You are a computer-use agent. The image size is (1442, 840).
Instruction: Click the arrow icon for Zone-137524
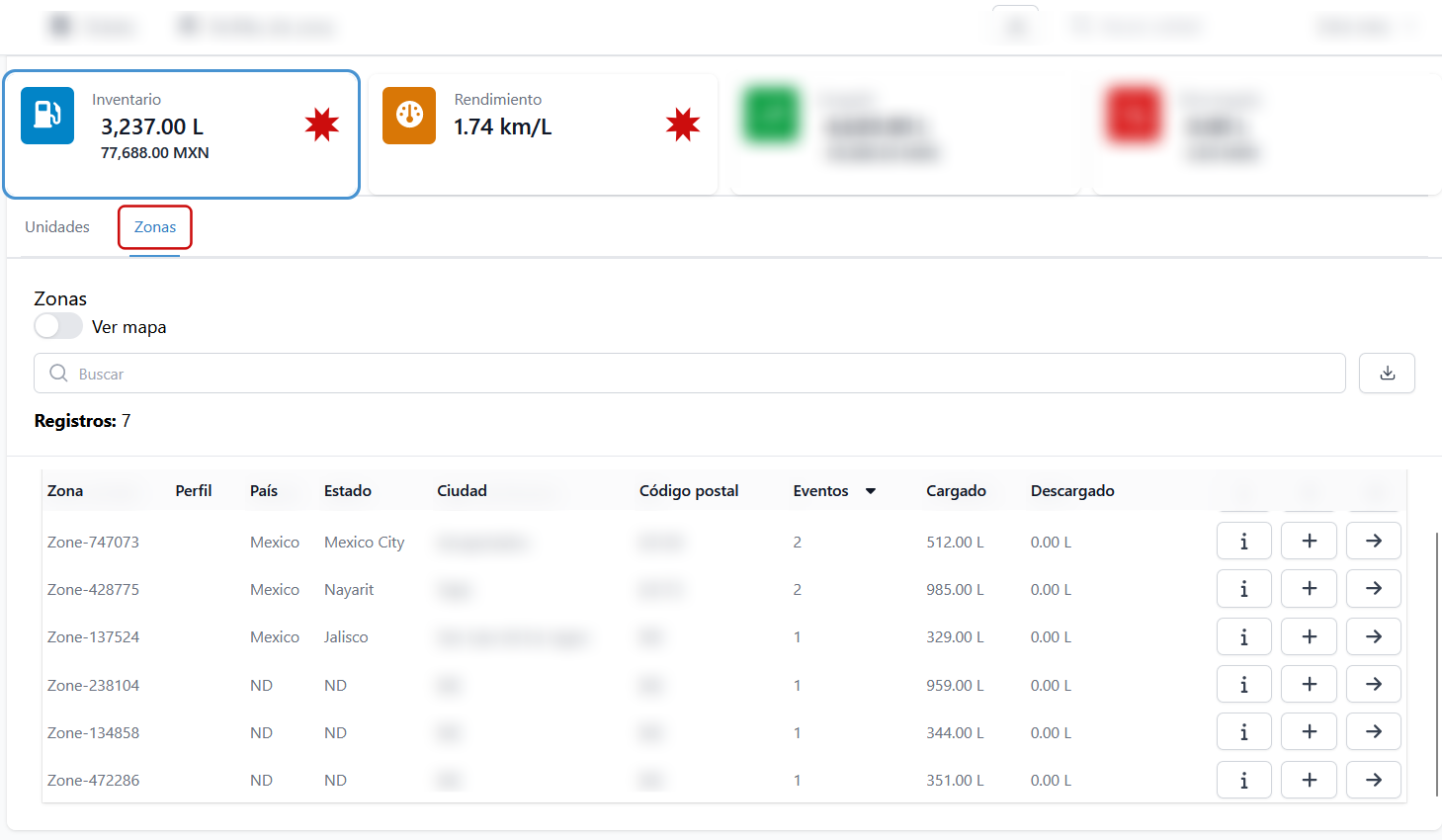point(1374,636)
